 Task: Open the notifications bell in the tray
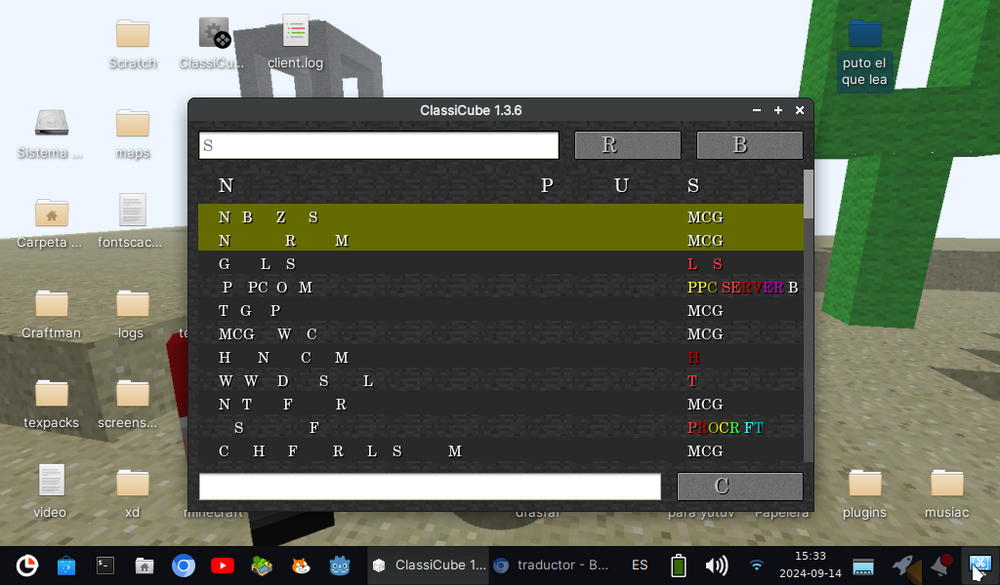(941, 565)
